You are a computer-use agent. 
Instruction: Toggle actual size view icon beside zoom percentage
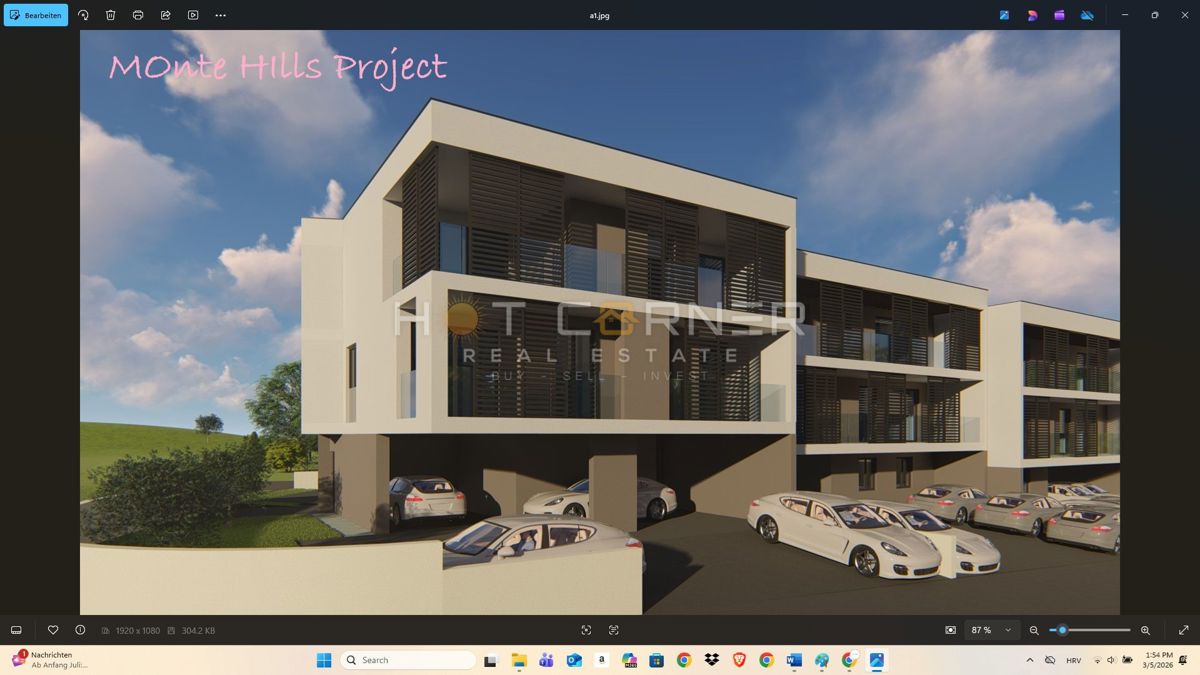coord(950,630)
